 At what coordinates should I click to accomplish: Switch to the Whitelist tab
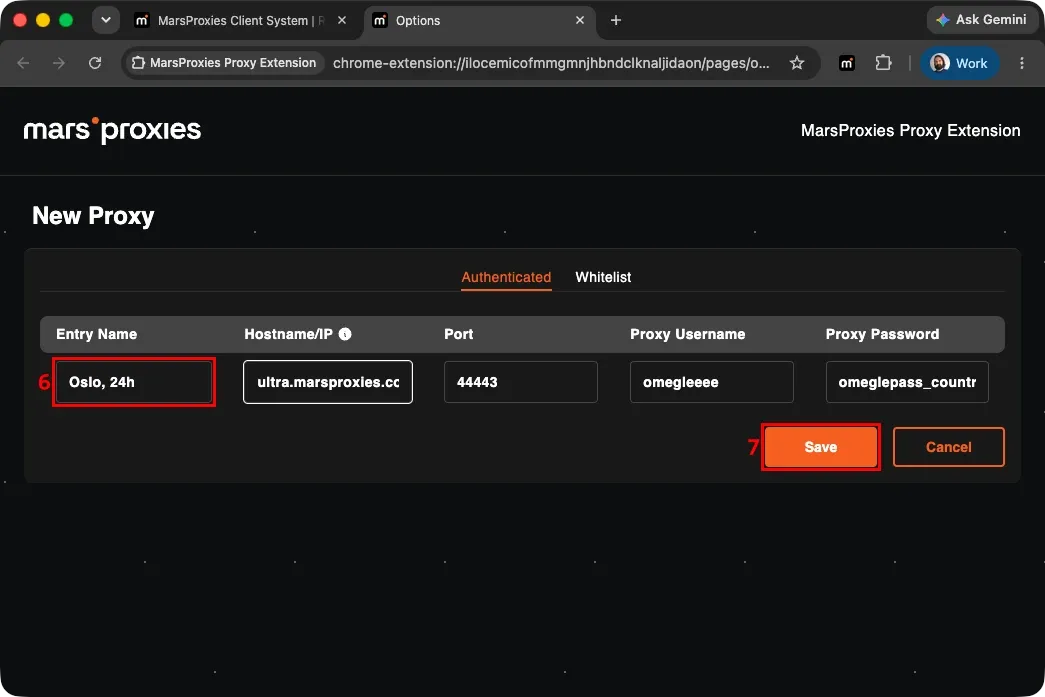pyautogui.click(x=603, y=277)
